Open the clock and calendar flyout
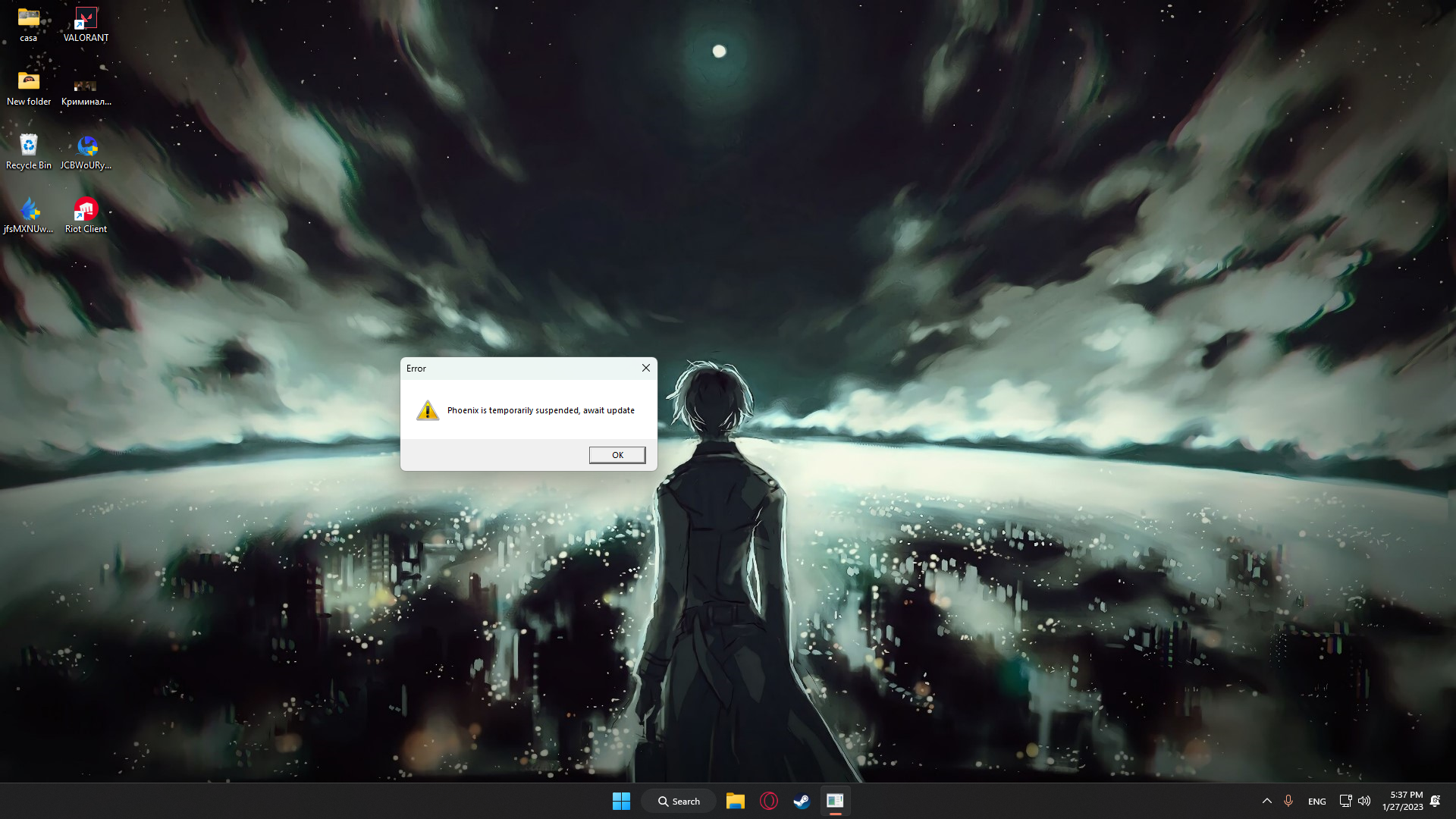The height and width of the screenshot is (819, 1456). [x=1402, y=801]
